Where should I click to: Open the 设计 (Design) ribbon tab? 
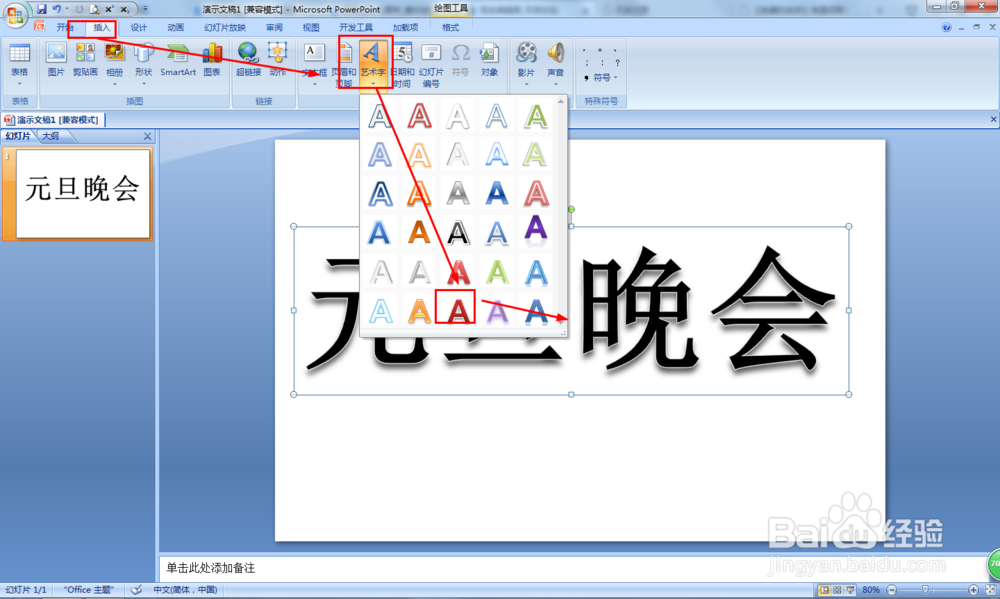(138, 27)
